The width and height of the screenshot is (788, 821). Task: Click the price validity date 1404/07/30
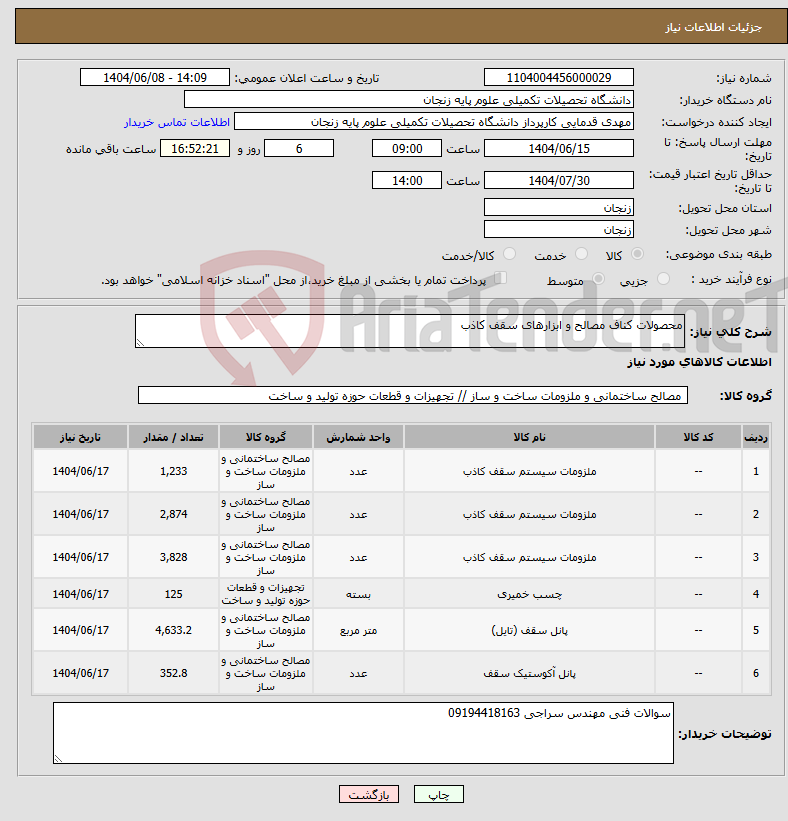pyautogui.click(x=559, y=180)
